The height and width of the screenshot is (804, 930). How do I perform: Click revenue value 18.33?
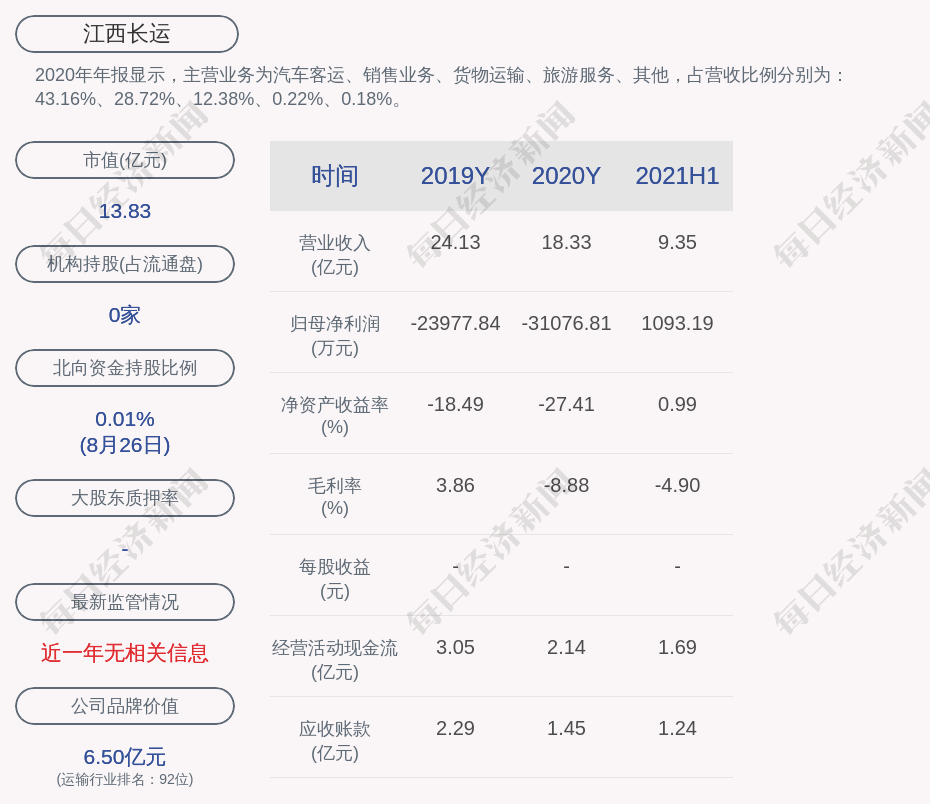566,243
